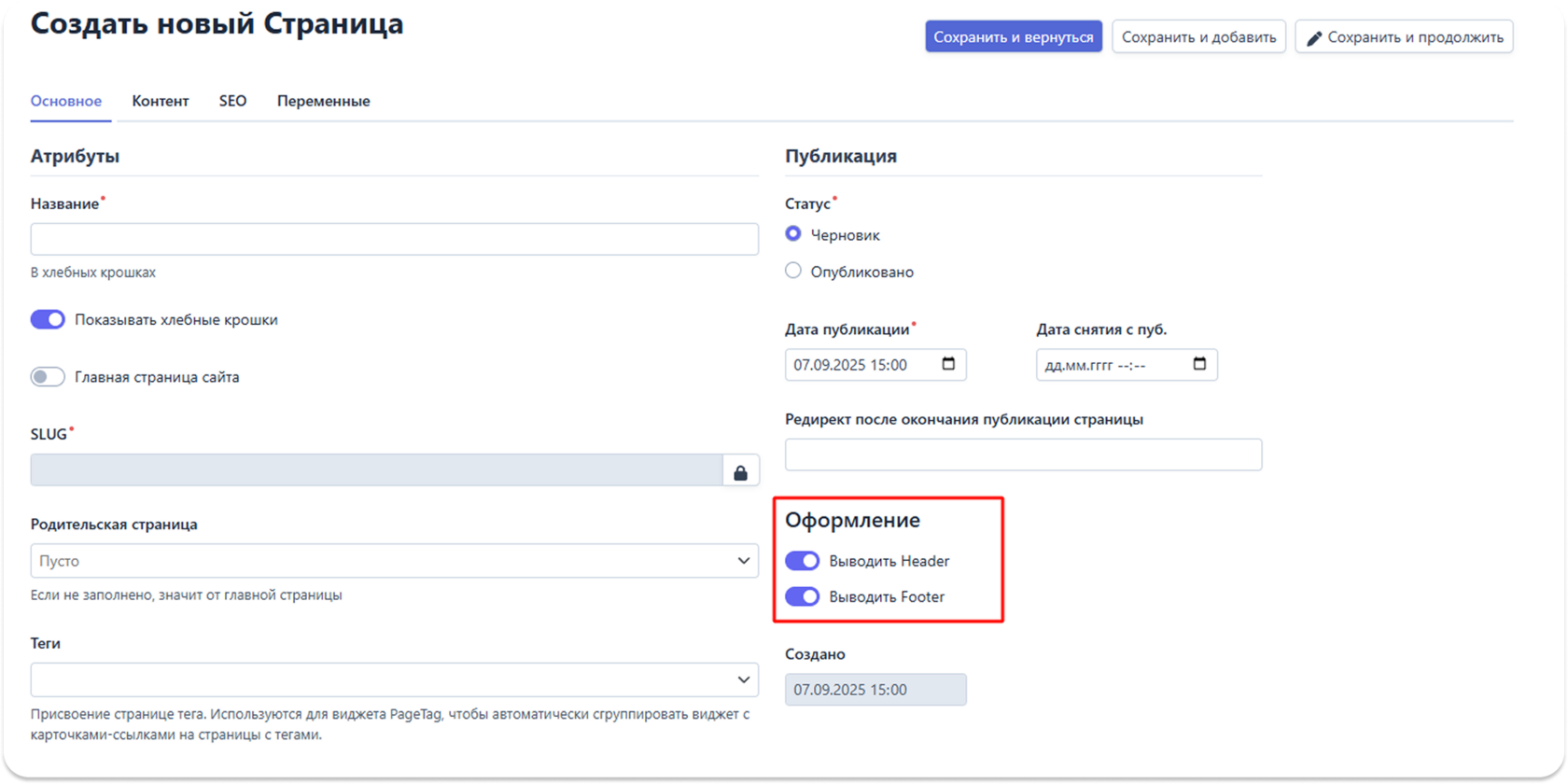This screenshot has height=784, width=1568.
Task: Turn off the Выводить Footer toggle
Action: coord(802,596)
